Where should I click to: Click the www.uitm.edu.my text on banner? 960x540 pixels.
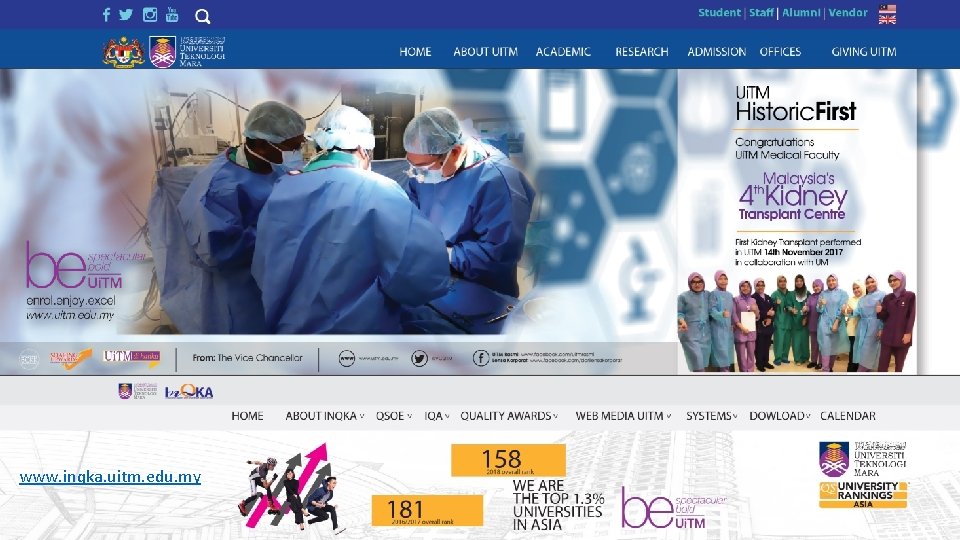pyautogui.click(x=70, y=315)
